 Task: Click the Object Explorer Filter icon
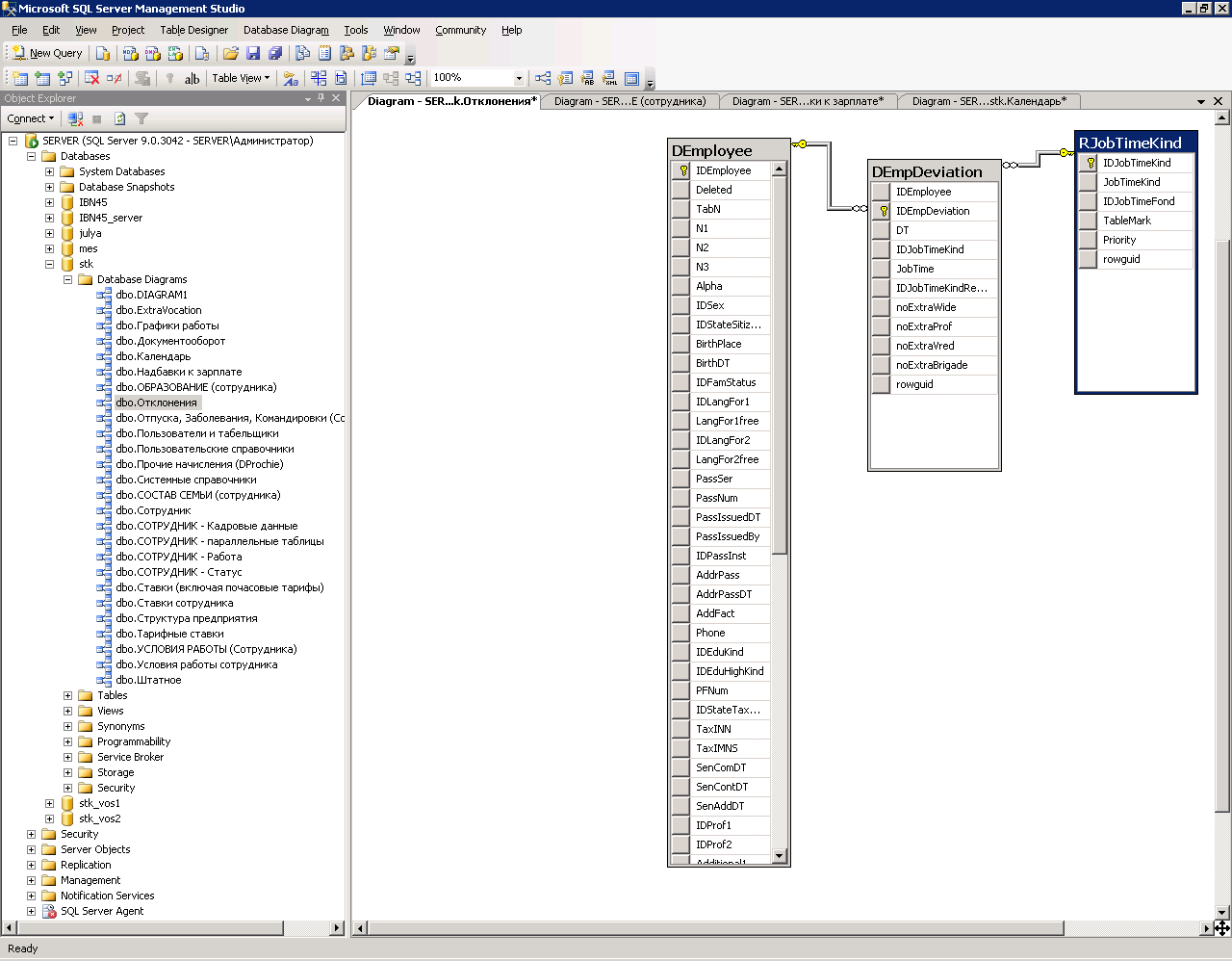pos(141,118)
